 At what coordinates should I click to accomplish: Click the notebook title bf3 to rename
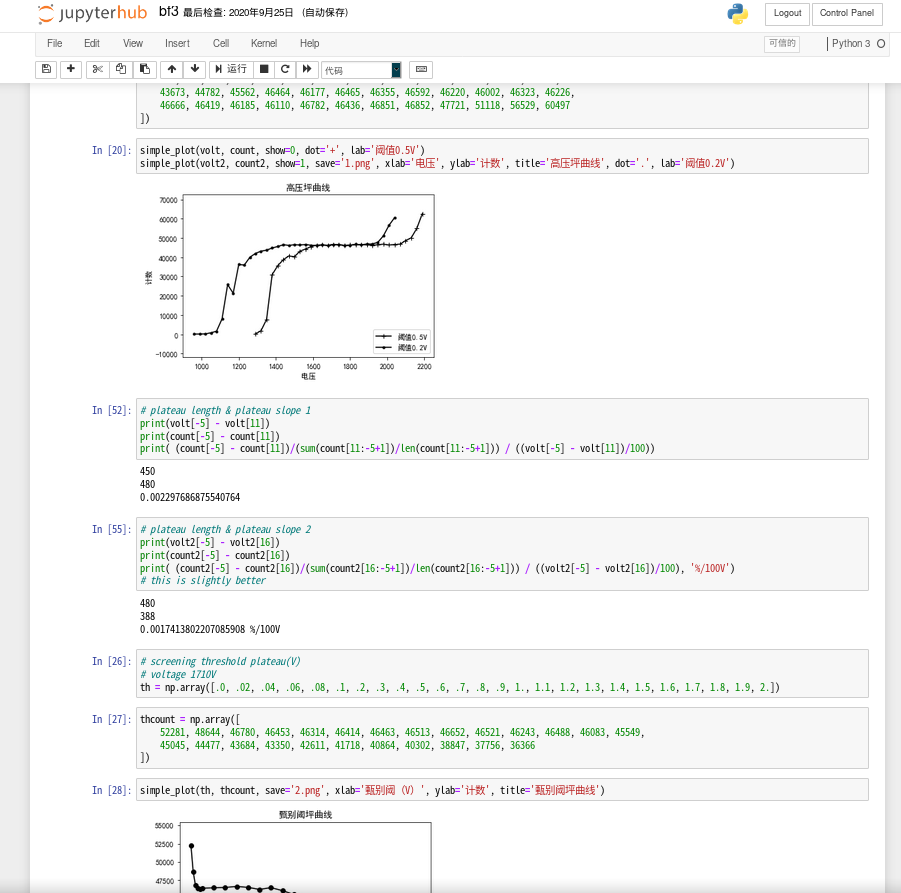(169, 12)
